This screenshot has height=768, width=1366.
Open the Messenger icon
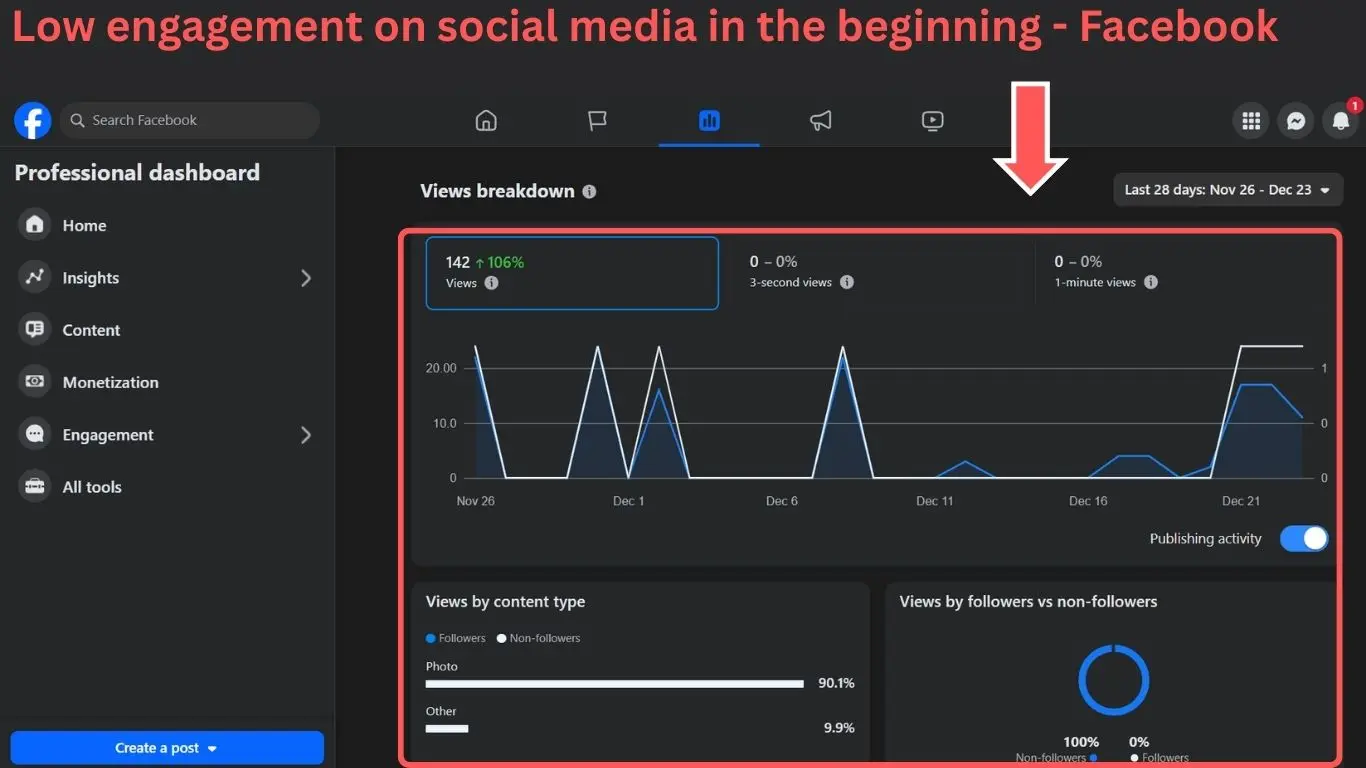[x=1296, y=121]
